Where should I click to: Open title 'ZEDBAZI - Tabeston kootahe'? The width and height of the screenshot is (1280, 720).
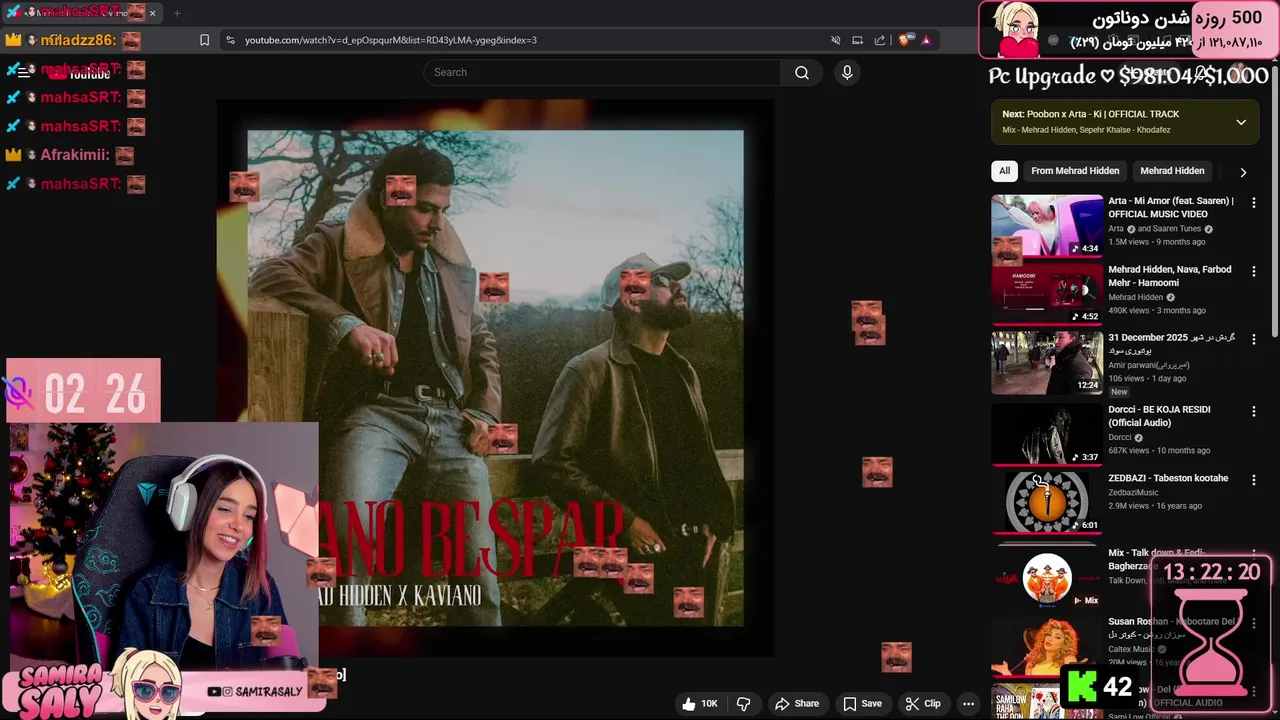point(1168,478)
